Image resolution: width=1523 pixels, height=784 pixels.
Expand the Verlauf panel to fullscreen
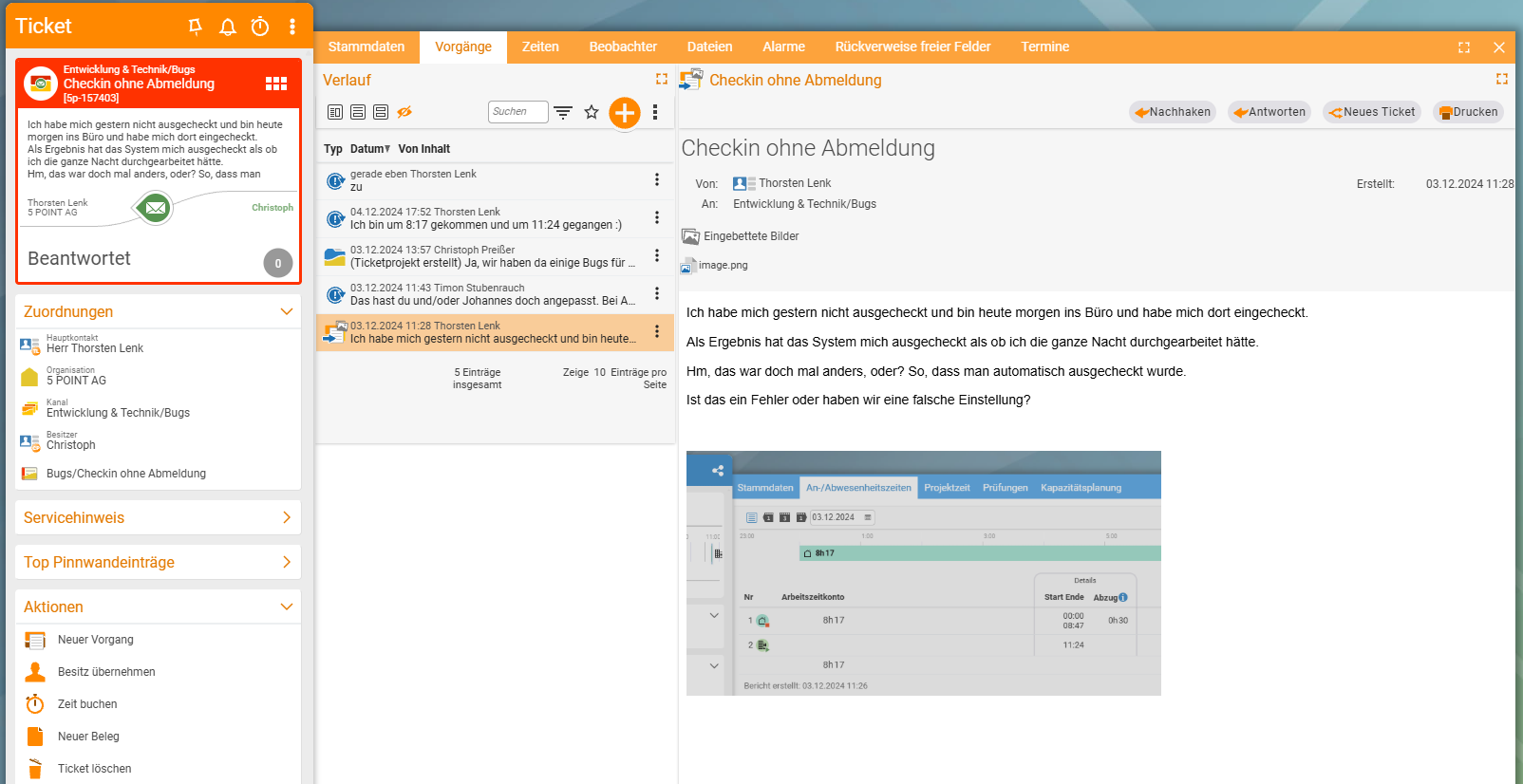(x=662, y=80)
